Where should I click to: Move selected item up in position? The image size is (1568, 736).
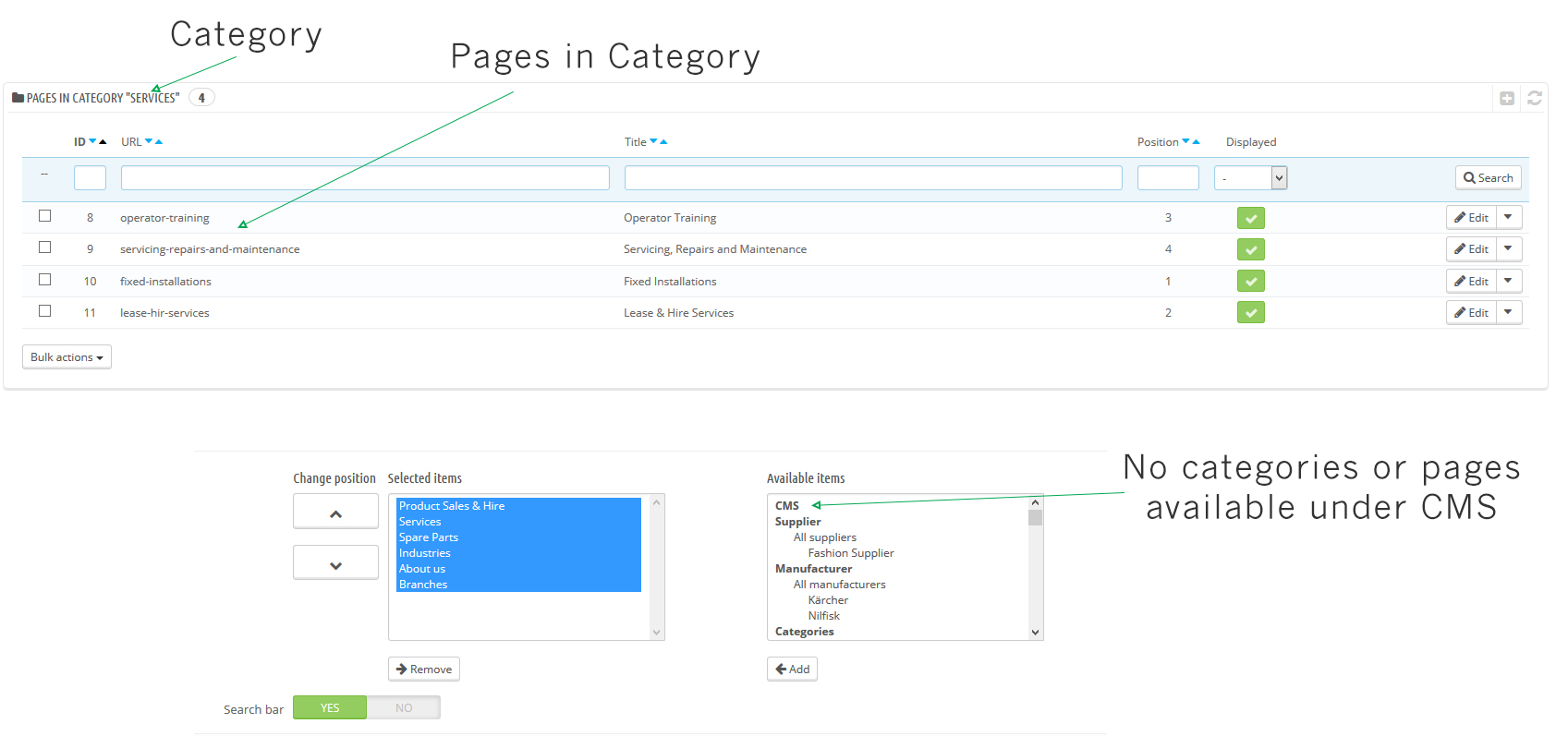click(335, 512)
